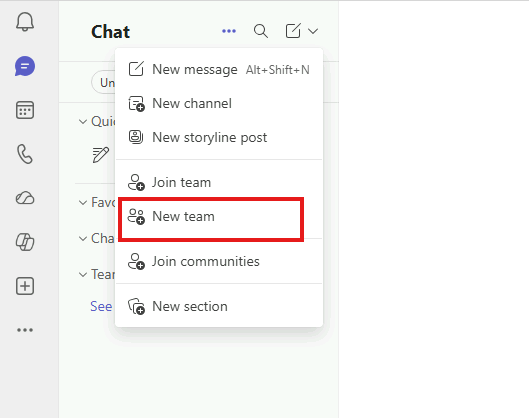Image resolution: width=529 pixels, height=418 pixels.
Task: Open the Copilot icon in the sidebar
Action: (25, 242)
